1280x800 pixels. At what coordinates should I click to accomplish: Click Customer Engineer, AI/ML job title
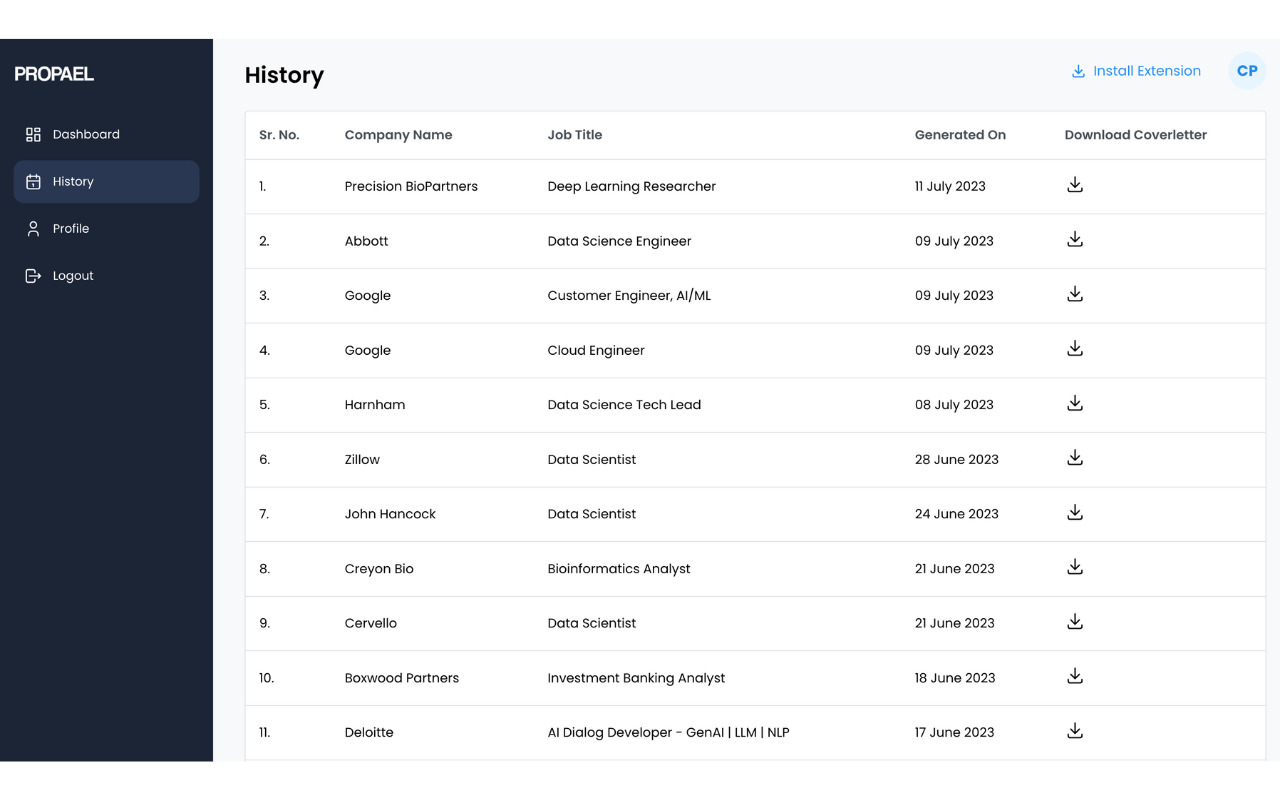coord(629,296)
